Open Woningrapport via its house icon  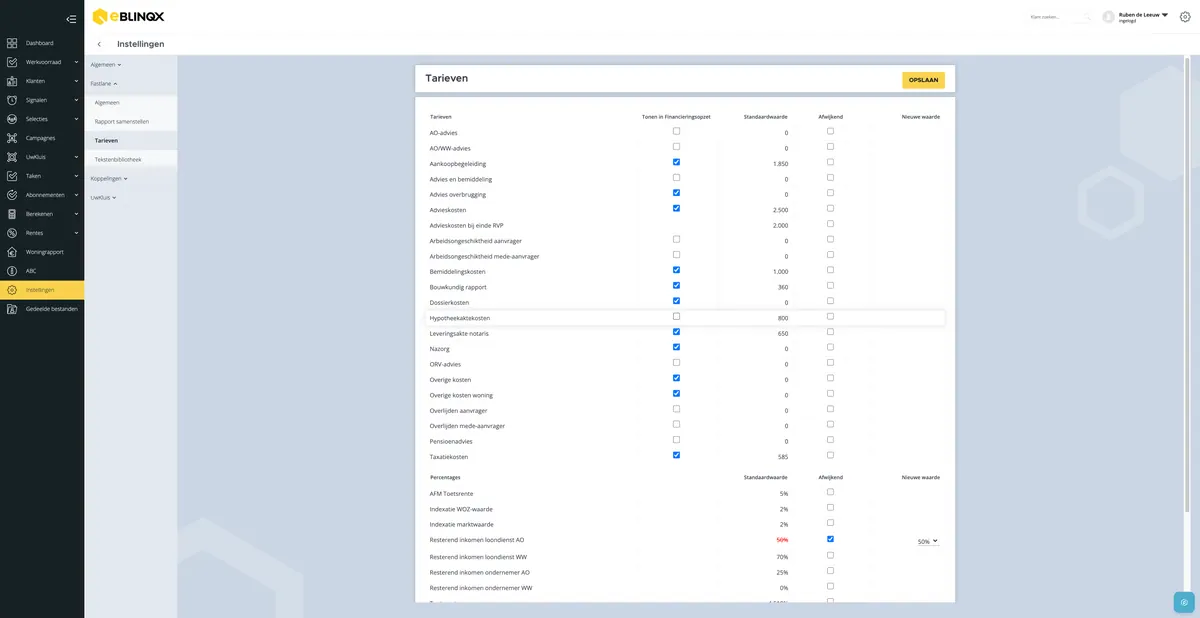(11, 252)
